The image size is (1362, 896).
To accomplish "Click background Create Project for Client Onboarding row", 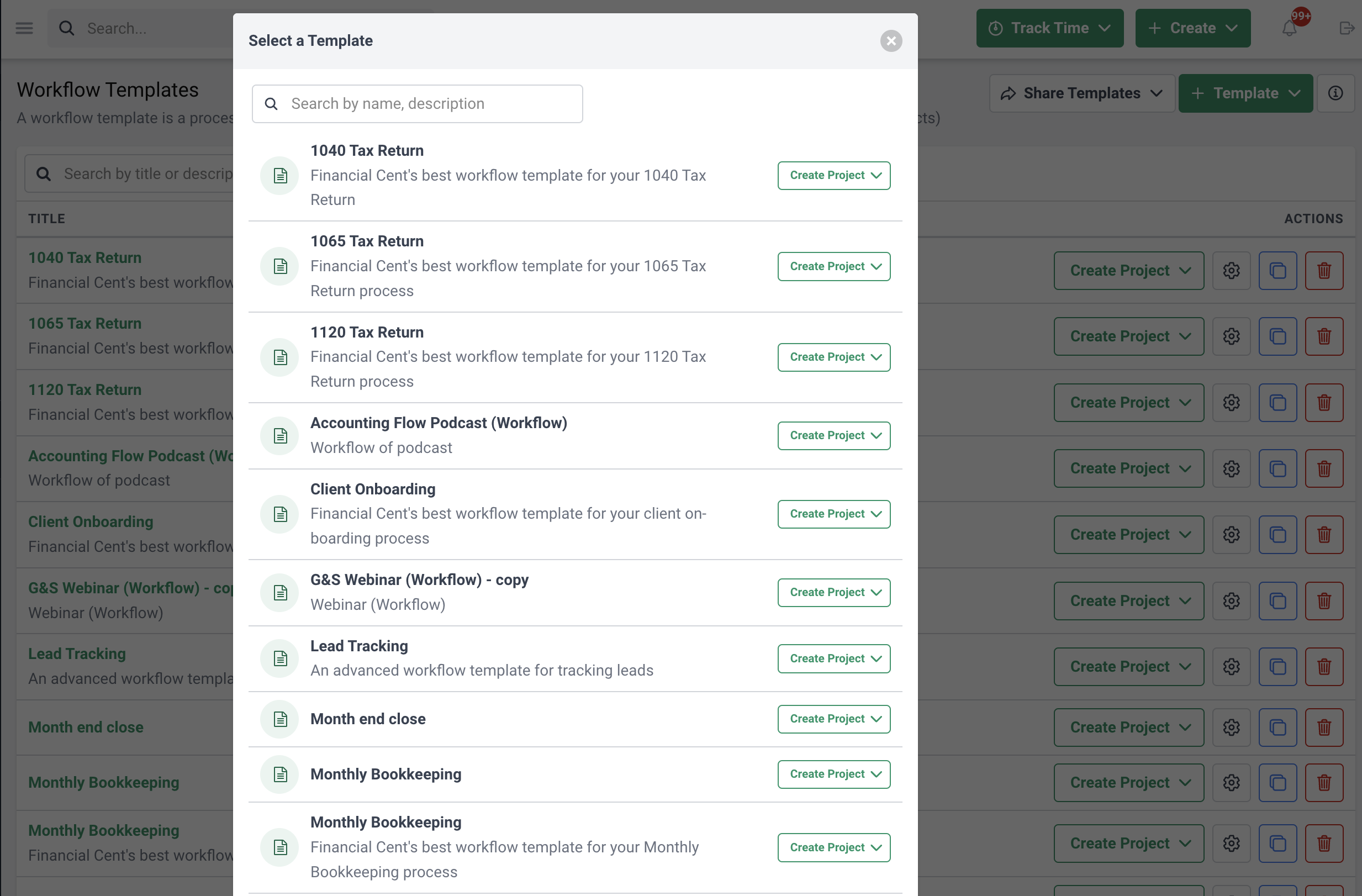I will coord(1128,535).
